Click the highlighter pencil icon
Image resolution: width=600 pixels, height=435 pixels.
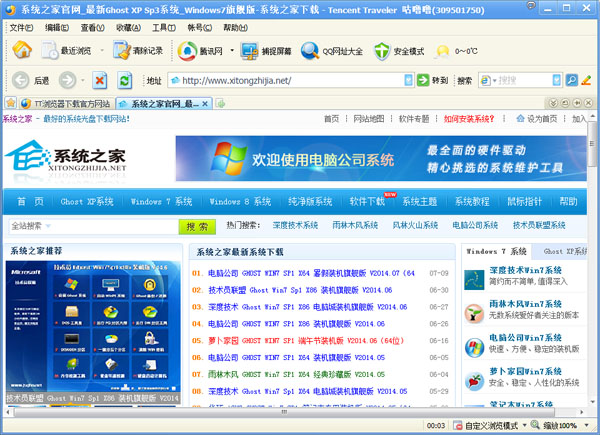coord(586,80)
